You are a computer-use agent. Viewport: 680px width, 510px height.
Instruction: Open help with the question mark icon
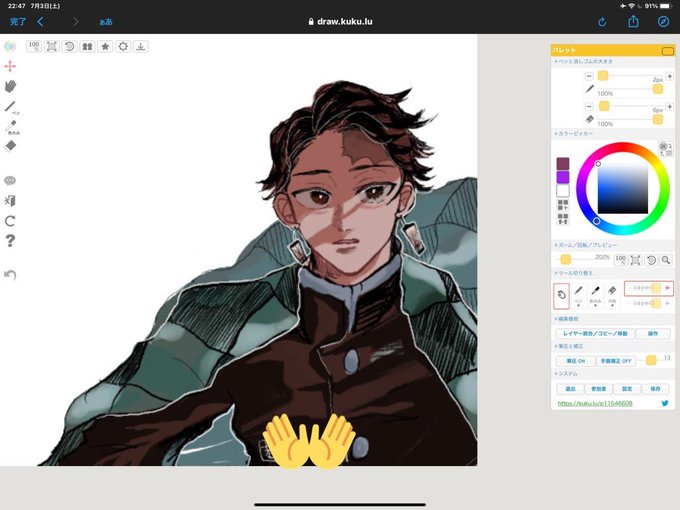point(10,241)
